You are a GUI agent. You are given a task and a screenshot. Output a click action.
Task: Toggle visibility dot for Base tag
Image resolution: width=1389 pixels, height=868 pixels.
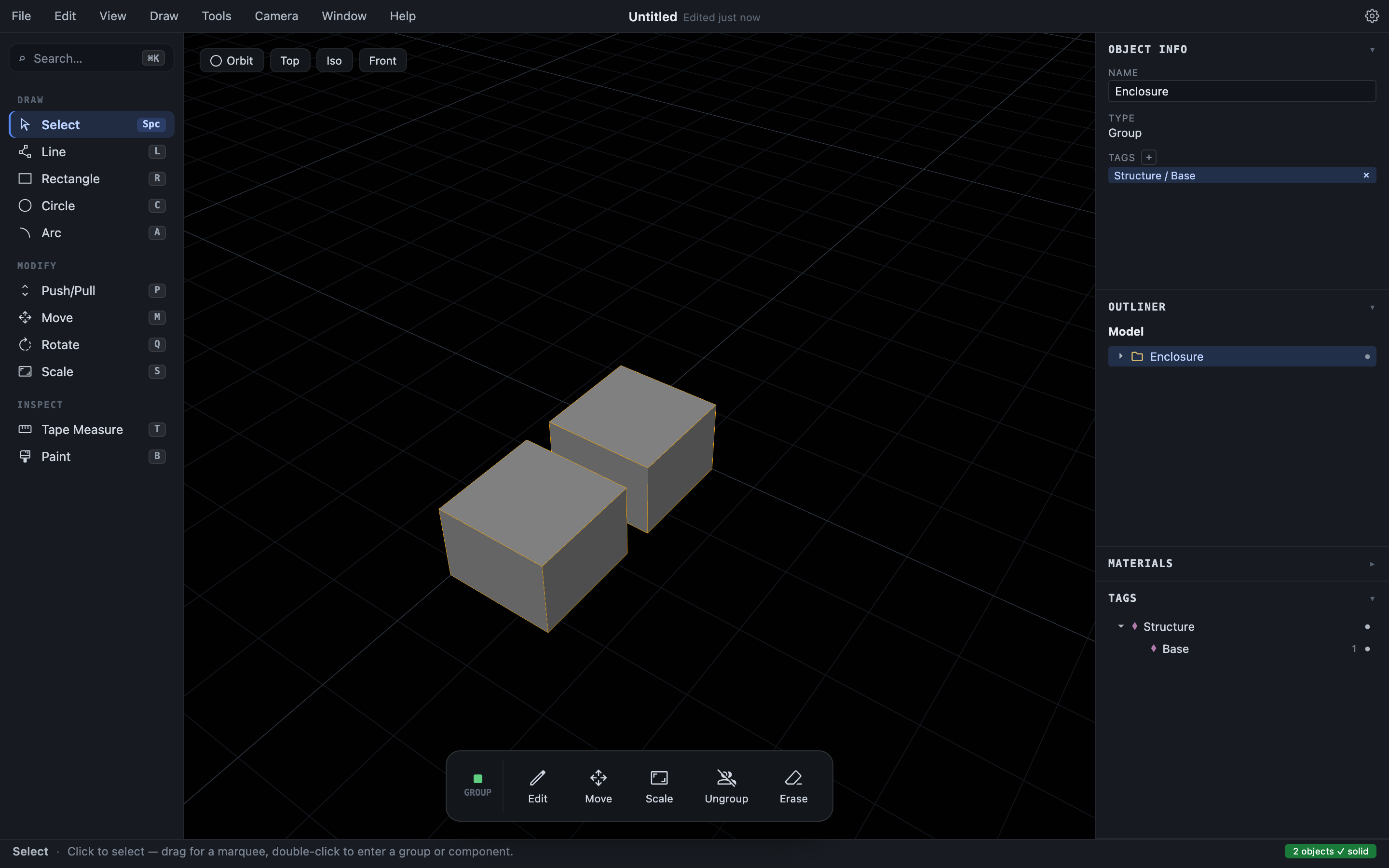pos(1367,649)
